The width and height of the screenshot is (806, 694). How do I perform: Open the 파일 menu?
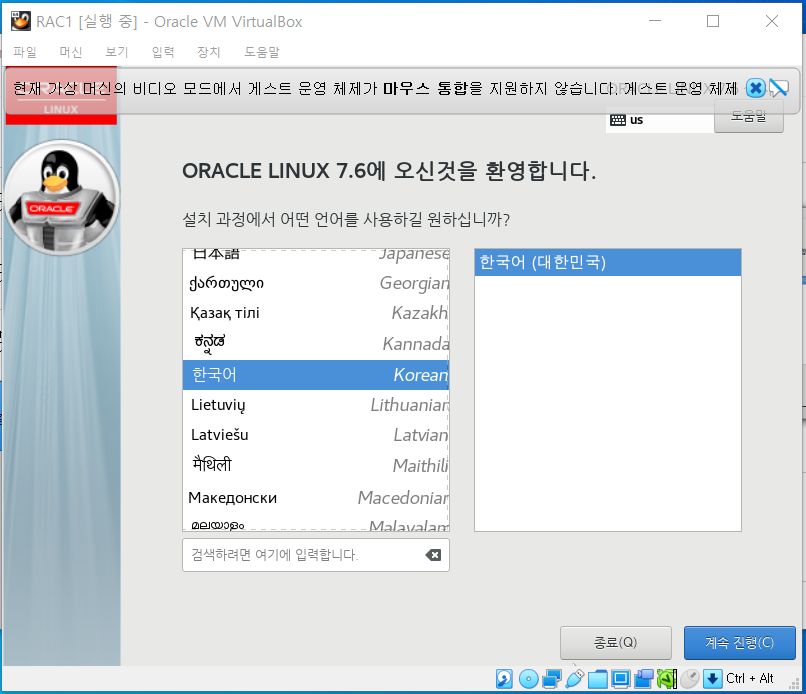[25, 52]
